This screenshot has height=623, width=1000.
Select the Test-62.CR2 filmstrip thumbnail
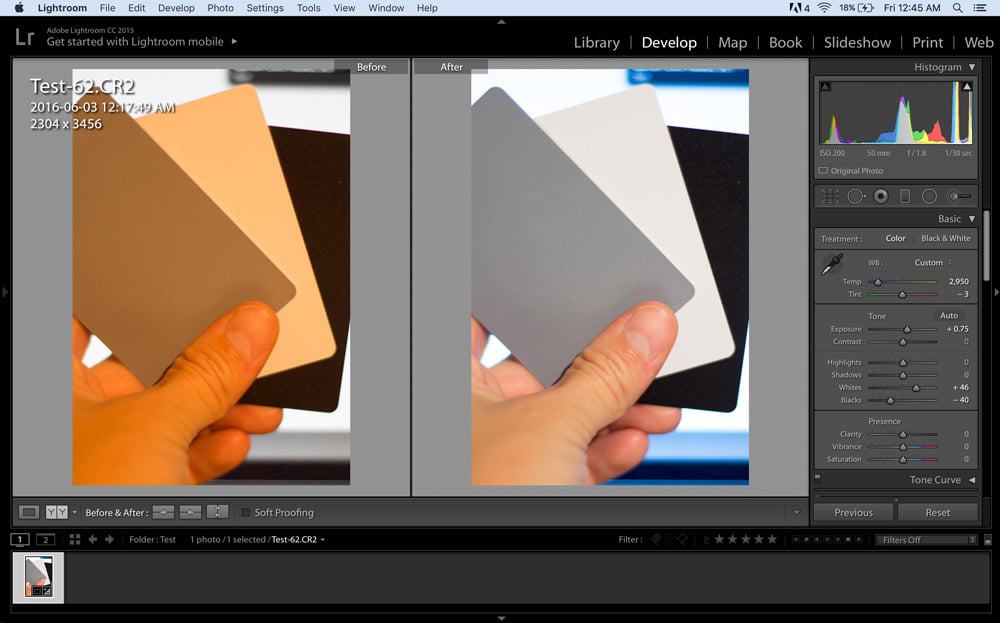point(41,577)
